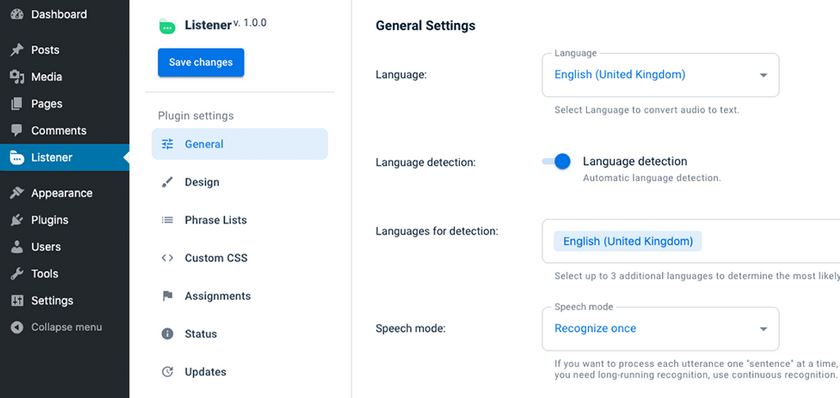Click the 'Language:' row label

pos(401,74)
